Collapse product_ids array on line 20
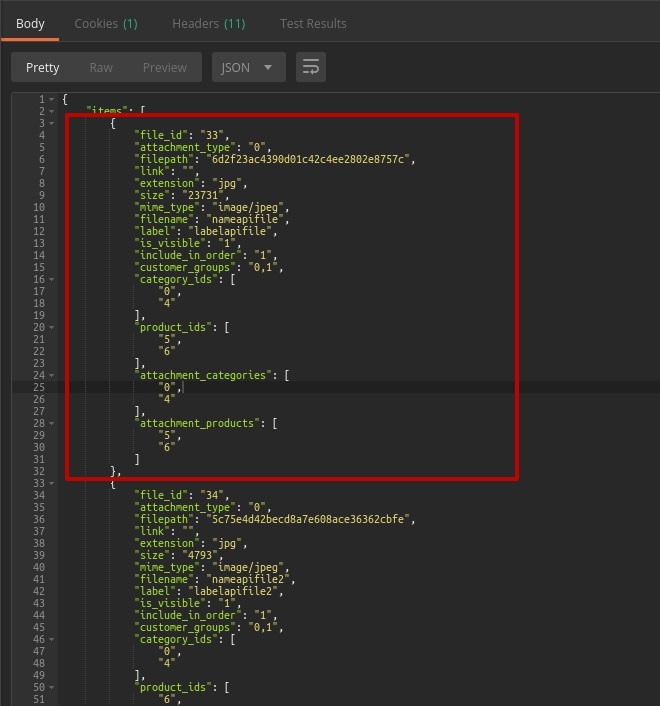 pos(51,327)
